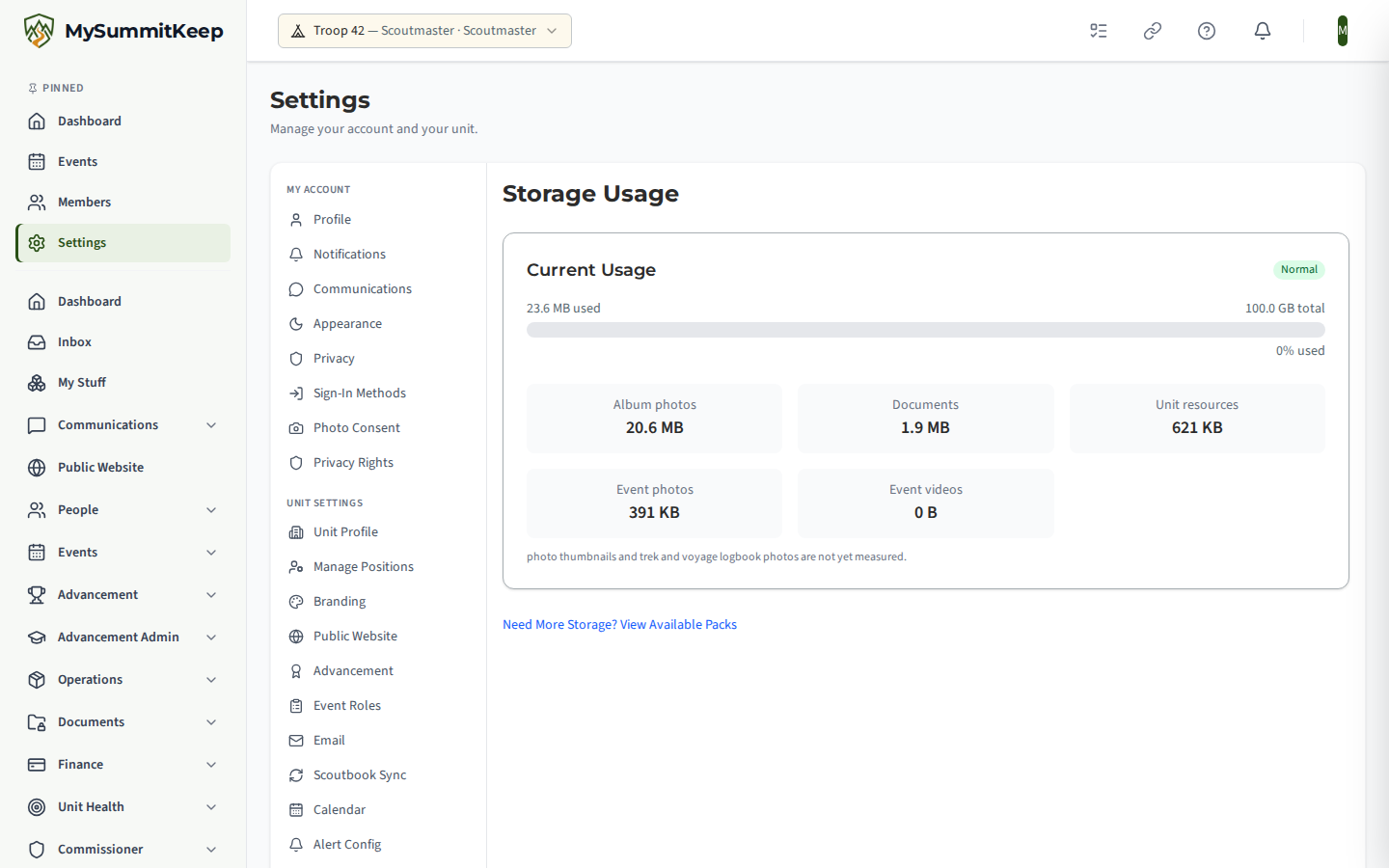Select pinned Settings in sidebar

click(x=123, y=243)
